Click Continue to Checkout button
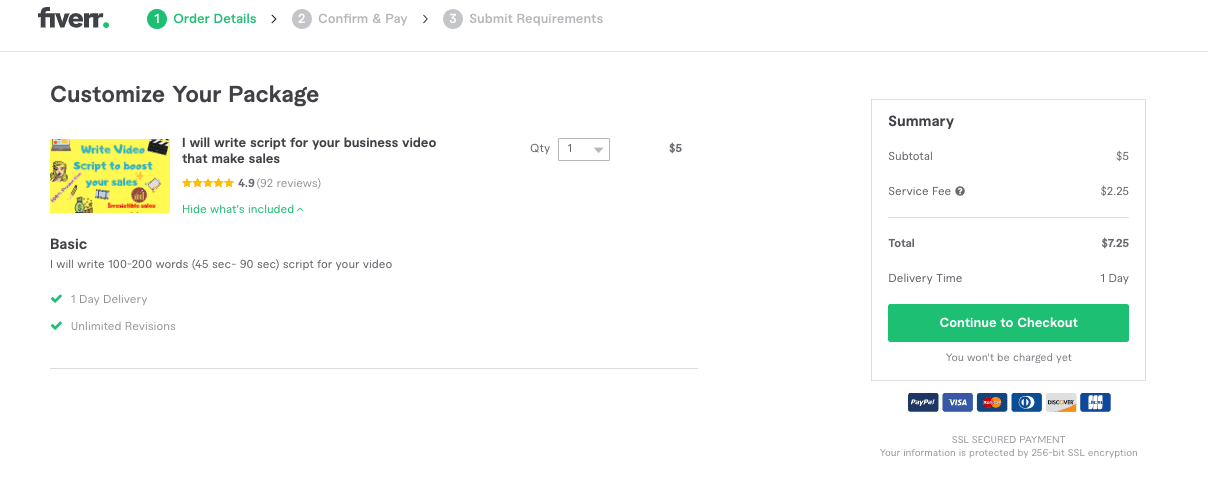Screen dimensions: 1208x499 1008,323
